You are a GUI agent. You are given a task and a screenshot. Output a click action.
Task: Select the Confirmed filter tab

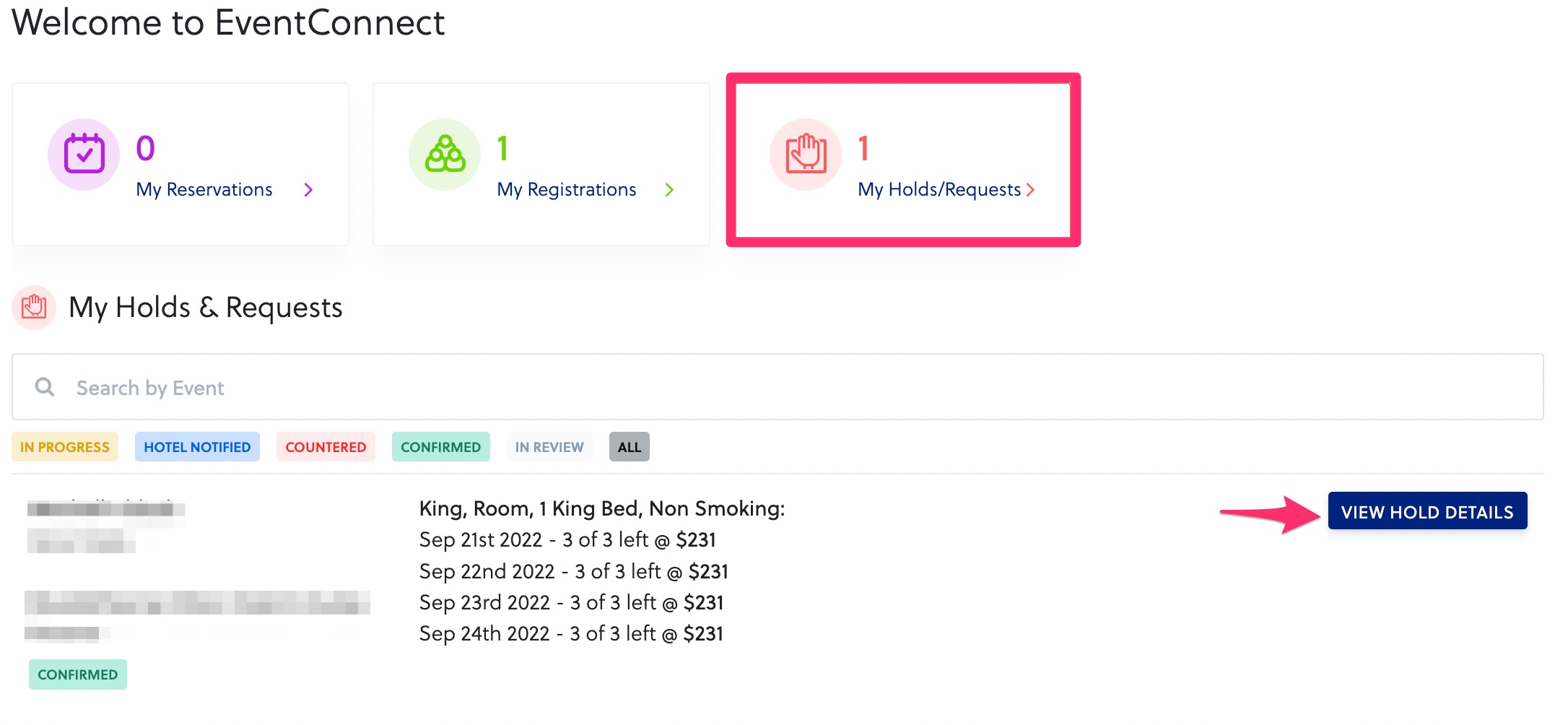(x=440, y=447)
